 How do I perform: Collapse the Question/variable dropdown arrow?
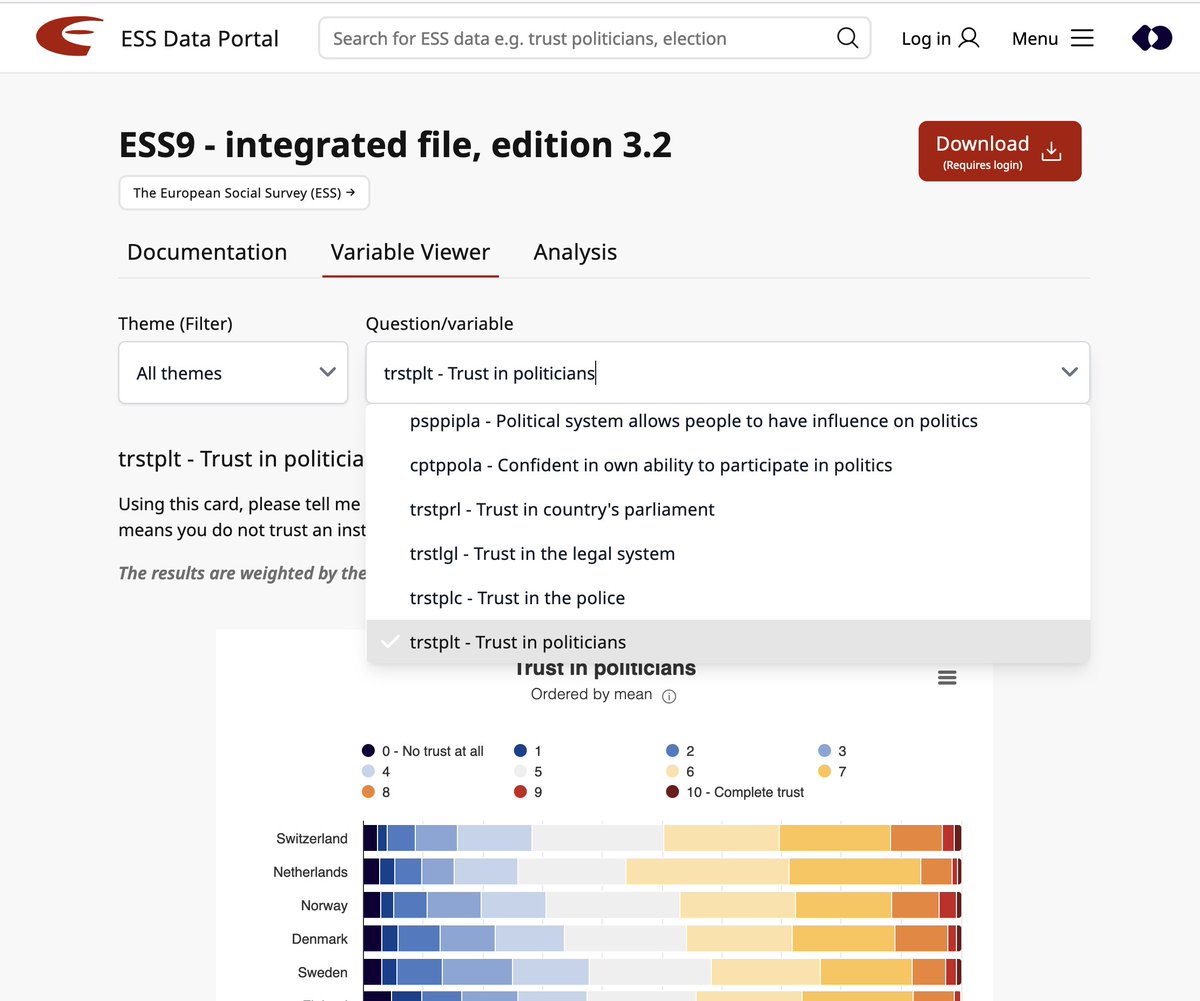click(x=1069, y=372)
